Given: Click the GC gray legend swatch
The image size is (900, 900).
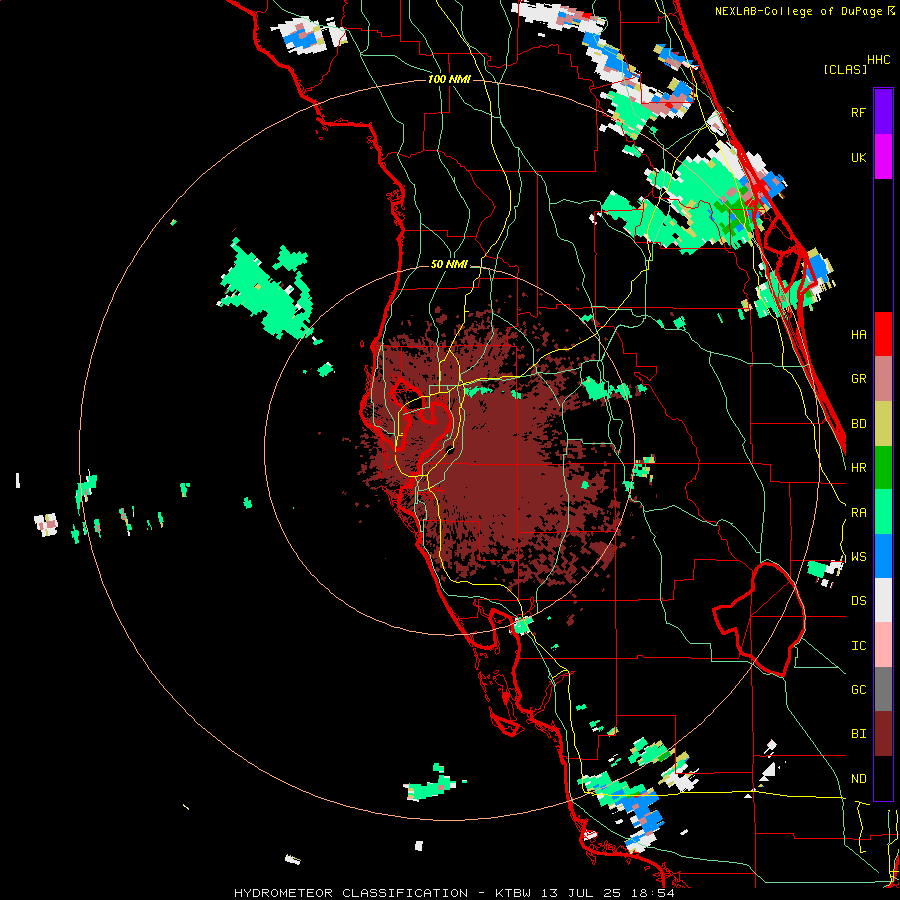Looking at the screenshot, I should tap(883, 690).
